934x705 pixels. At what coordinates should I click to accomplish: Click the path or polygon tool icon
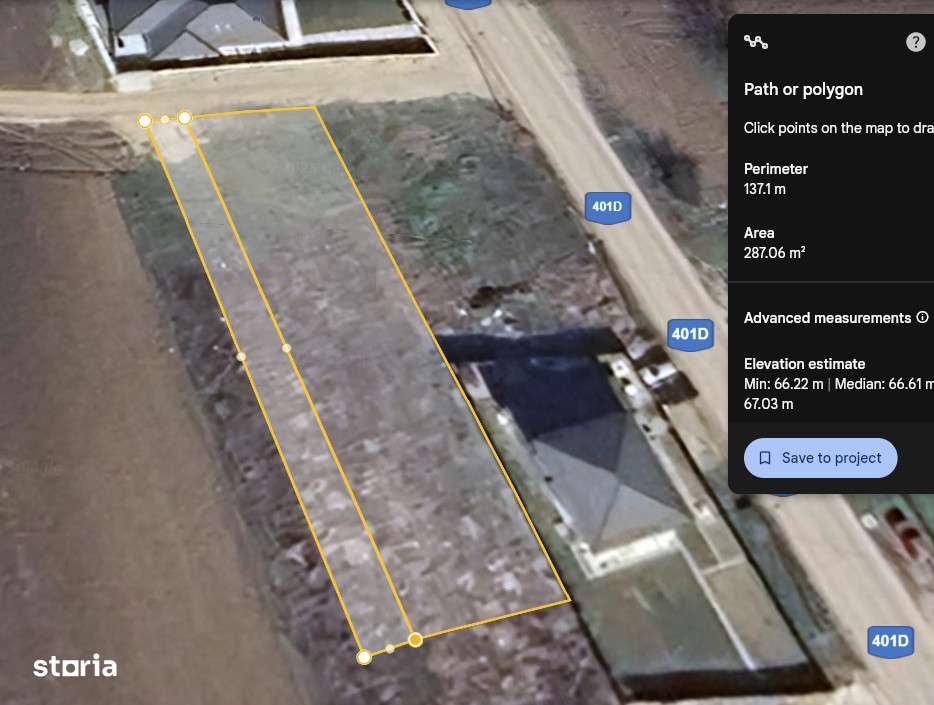[755, 42]
